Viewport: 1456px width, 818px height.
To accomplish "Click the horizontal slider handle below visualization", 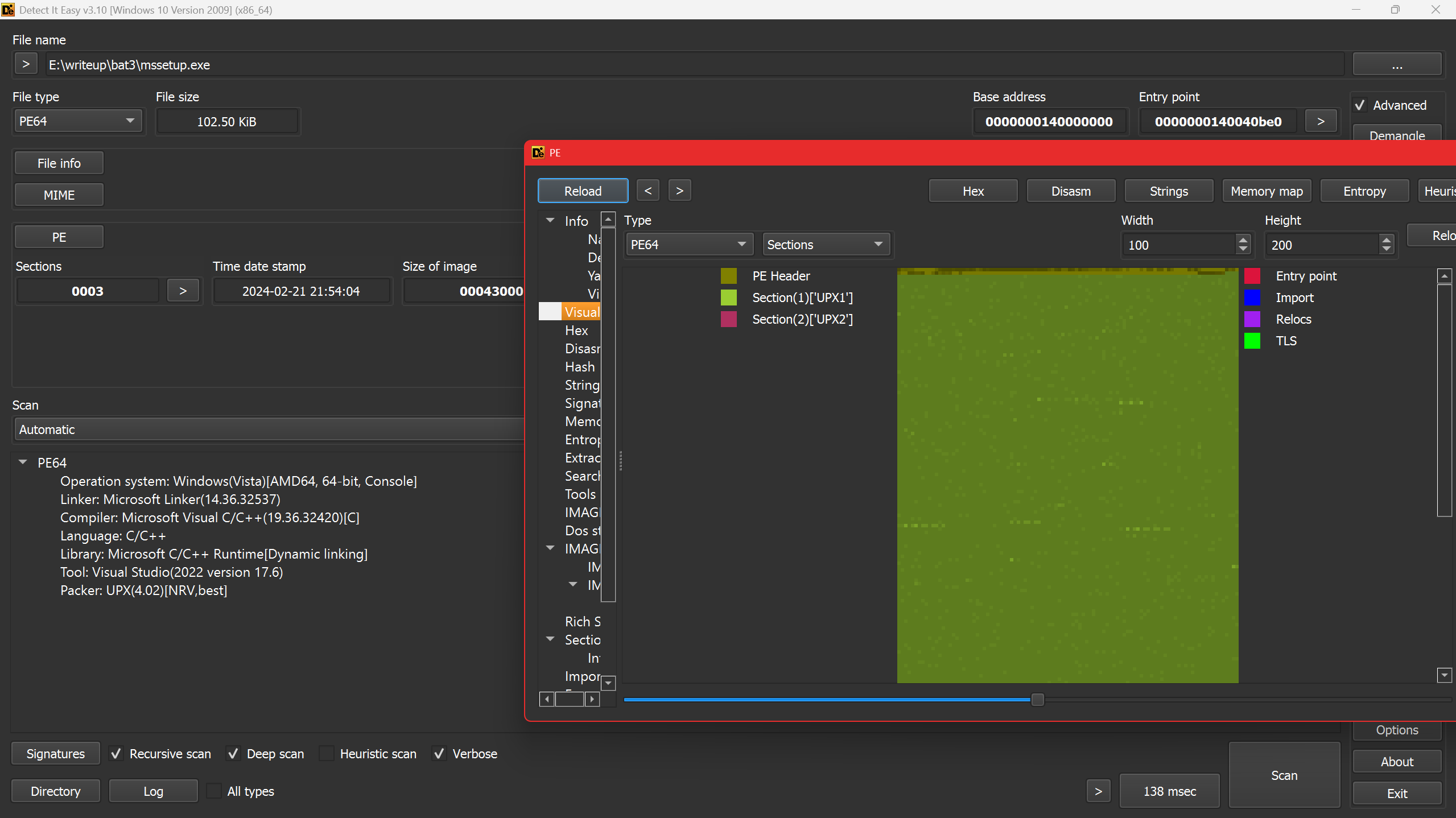I will pyautogui.click(x=1037, y=700).
